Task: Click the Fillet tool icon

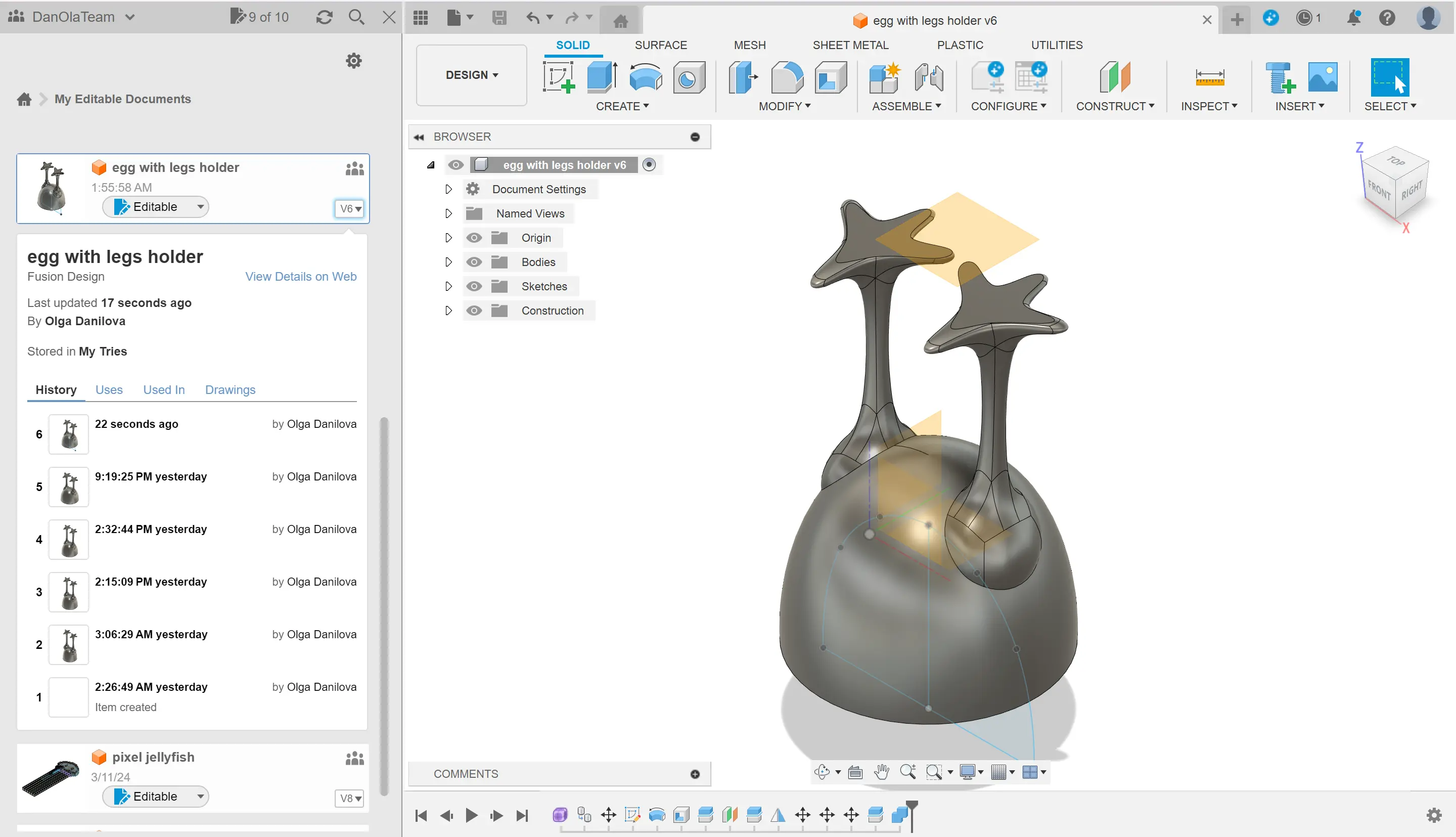Action: click(787, 77)
